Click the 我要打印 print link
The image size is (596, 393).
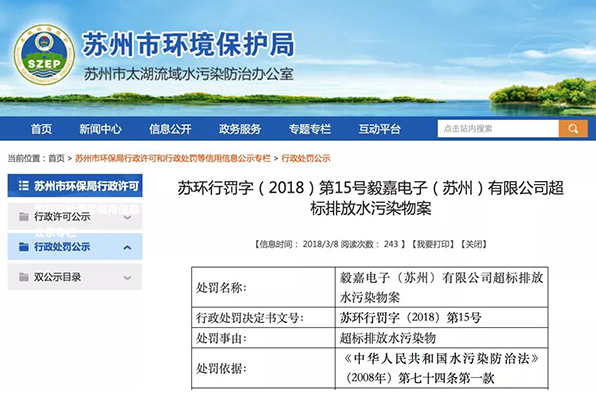(433, 244)
